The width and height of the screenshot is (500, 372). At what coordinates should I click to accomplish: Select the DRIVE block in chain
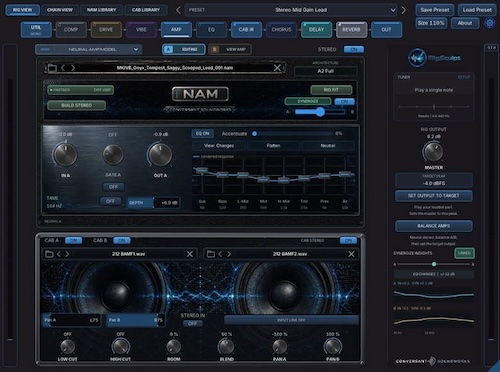click(106, 30)
